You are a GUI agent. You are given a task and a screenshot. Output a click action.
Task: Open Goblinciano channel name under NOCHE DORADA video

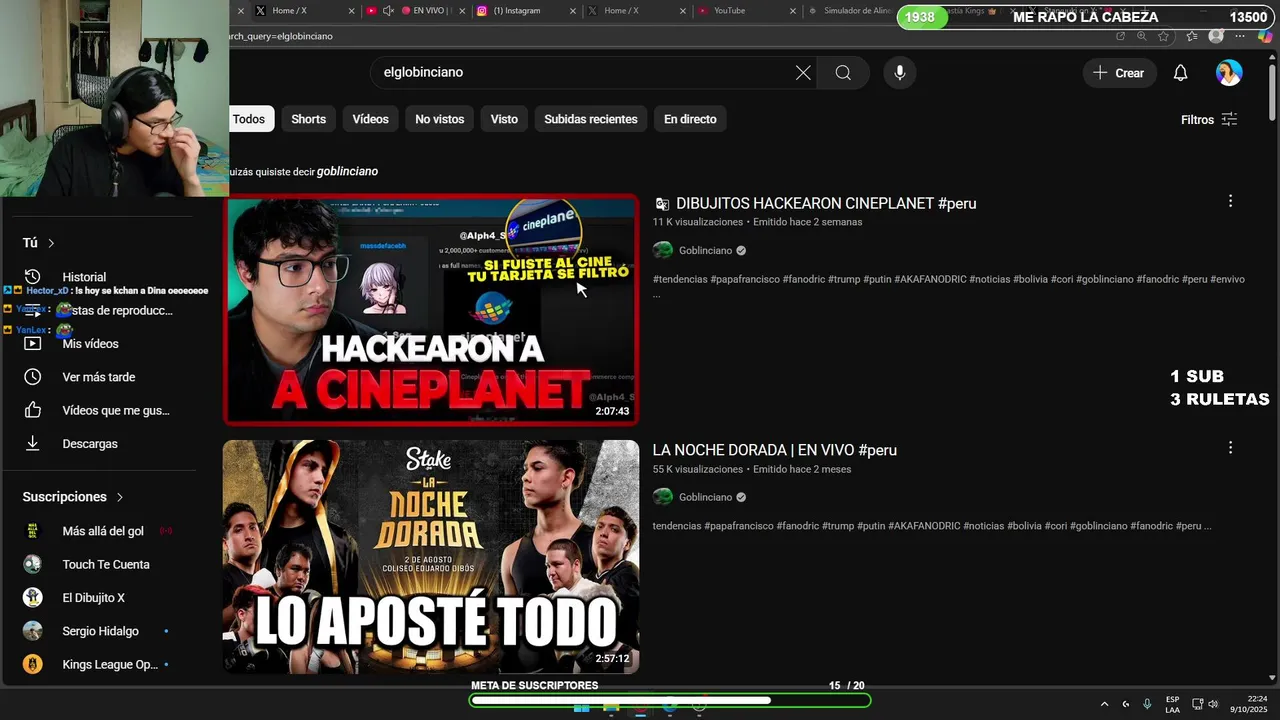(706, 497)
